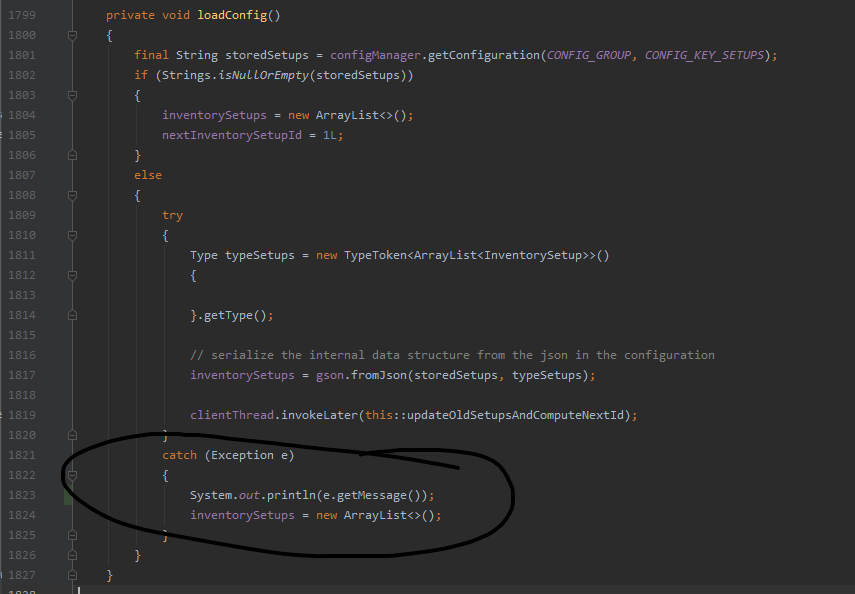The image size is (855, 594).
Task: Collapse the loadConfig method body fold icon
Action: click(70, 34)
